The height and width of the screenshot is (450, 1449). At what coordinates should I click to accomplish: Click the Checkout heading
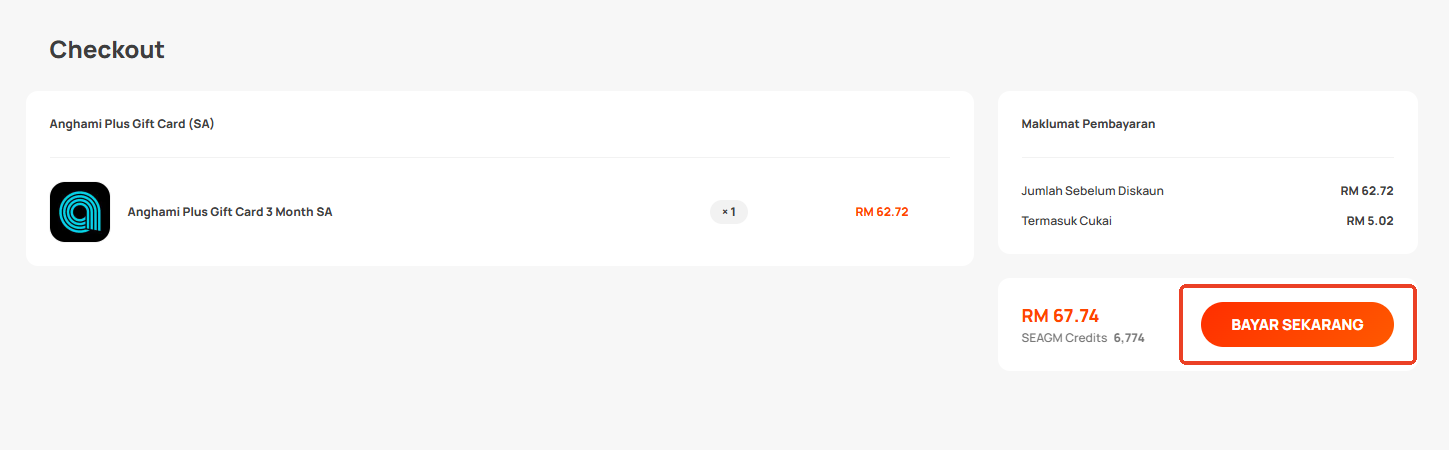(x=107, y=49)
